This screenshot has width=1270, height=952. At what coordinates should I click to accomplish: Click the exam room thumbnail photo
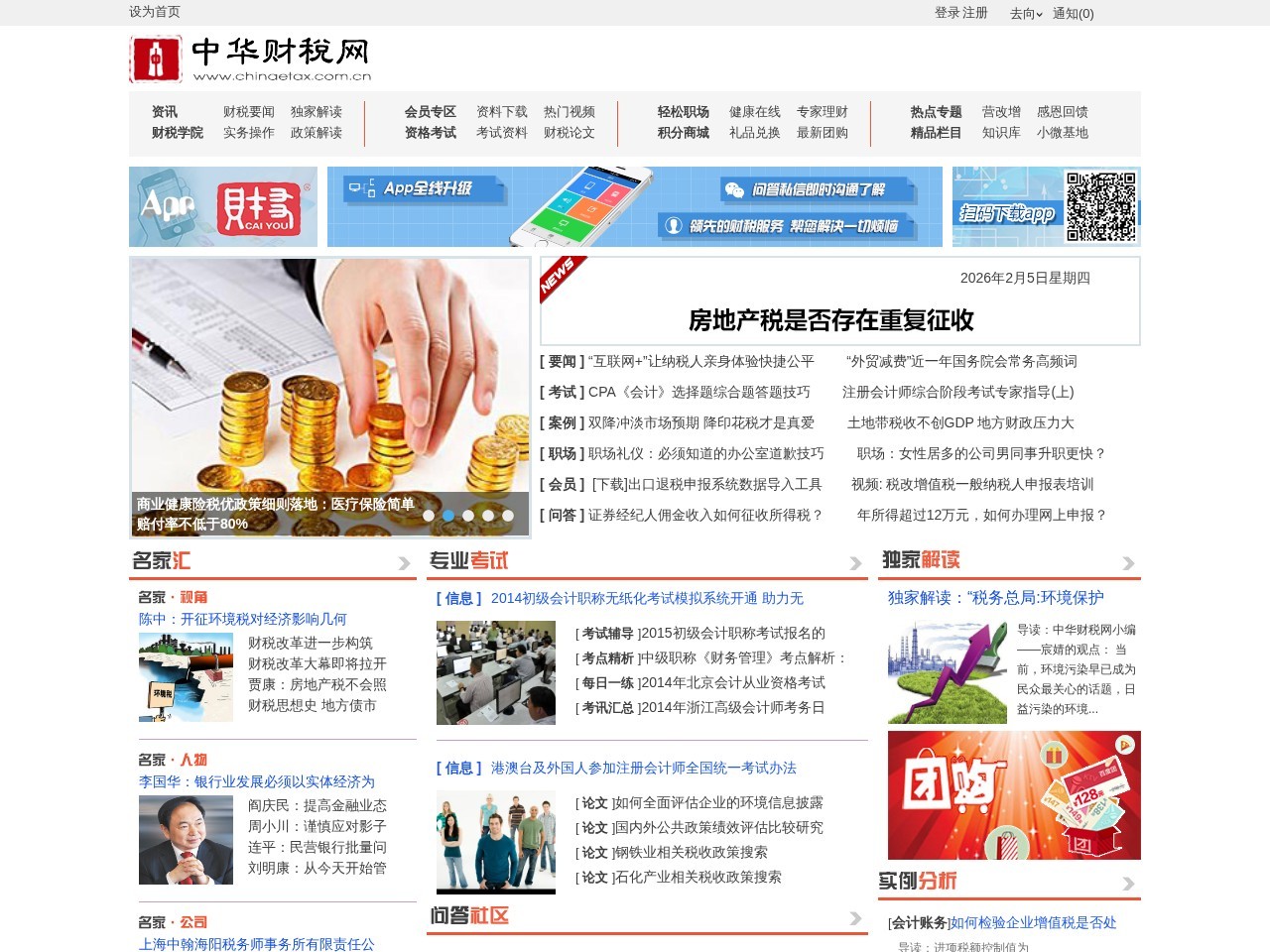pyautogui.click(x=496, y=672)
